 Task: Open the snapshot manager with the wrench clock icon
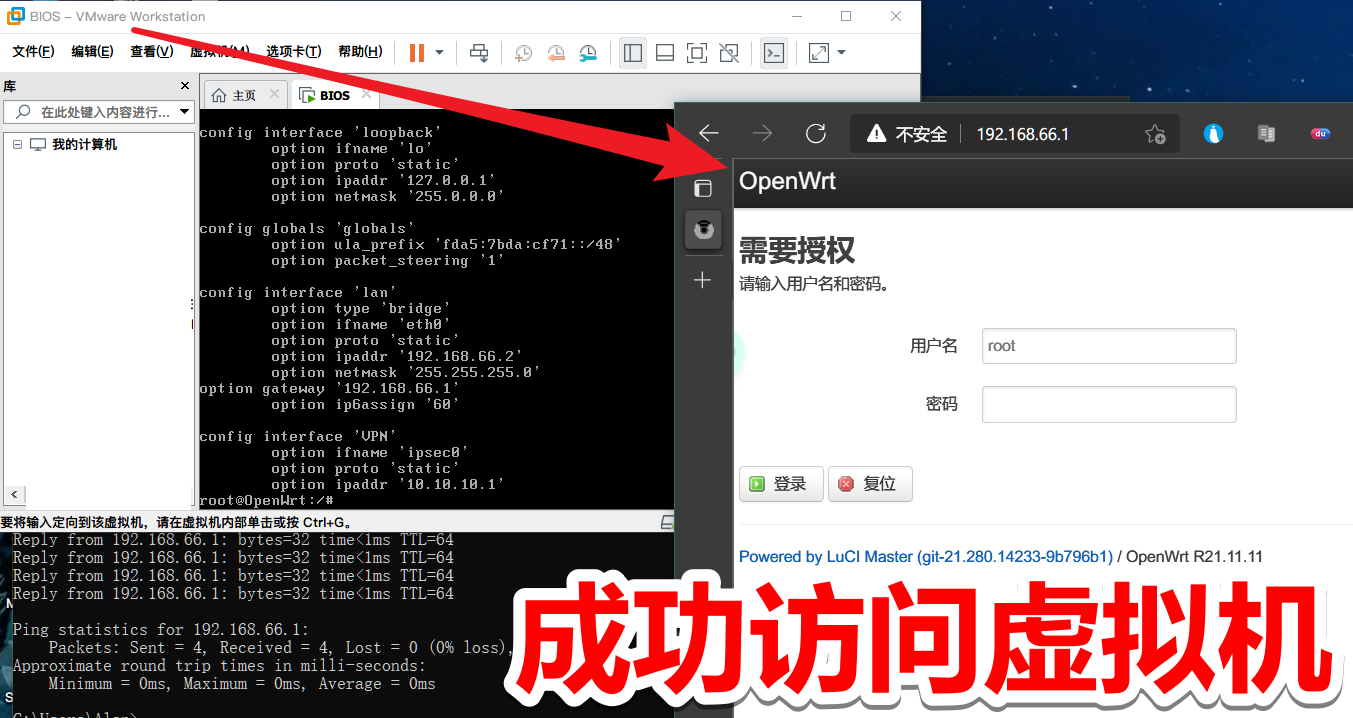point(588,53)
